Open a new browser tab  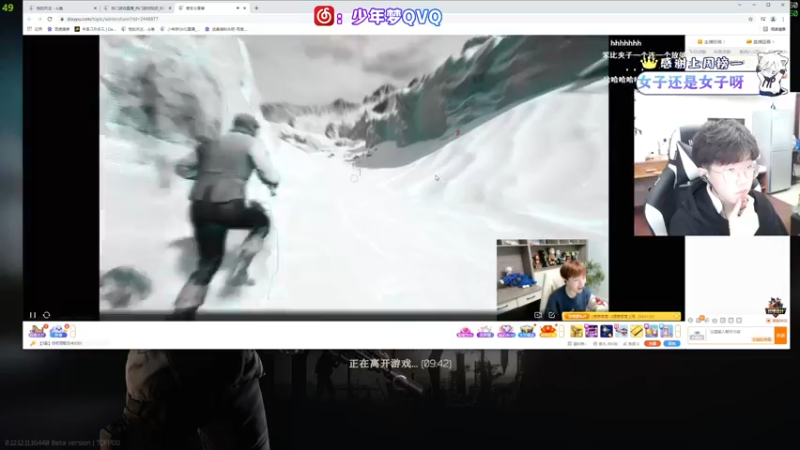tap(256, 8)
